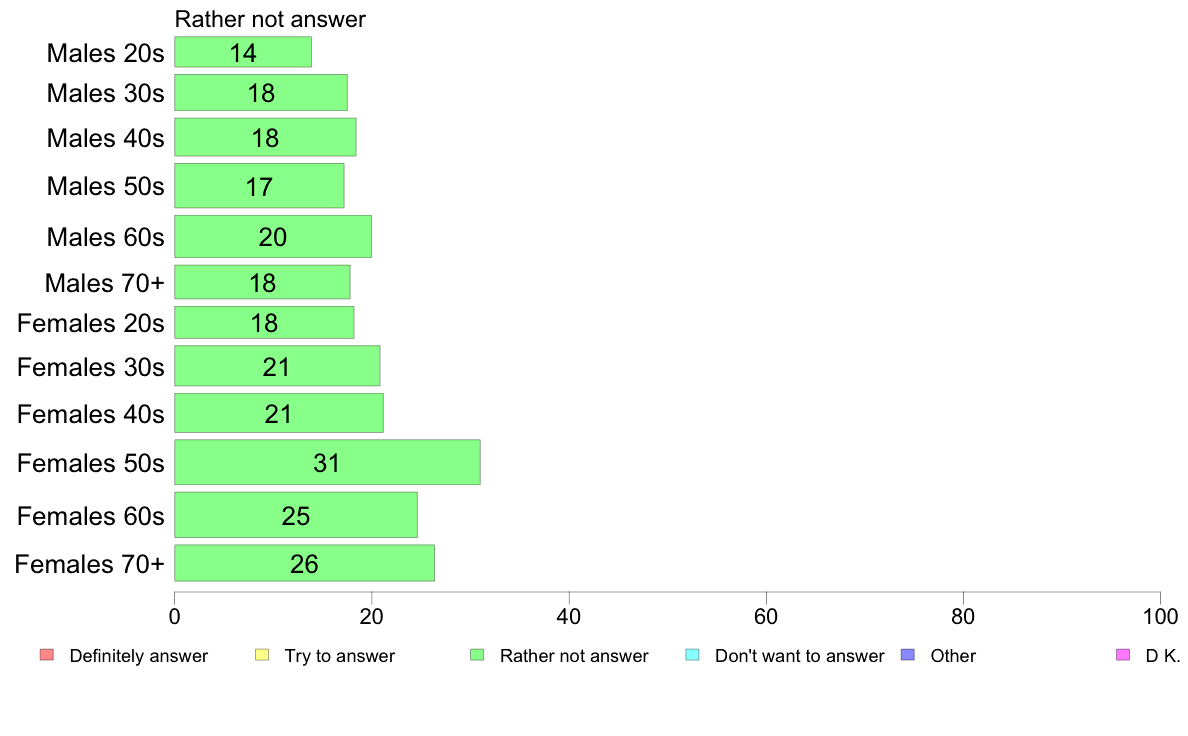Click the Definitely answer legend label
The image size is (1188, 736).
click(138, 656)
